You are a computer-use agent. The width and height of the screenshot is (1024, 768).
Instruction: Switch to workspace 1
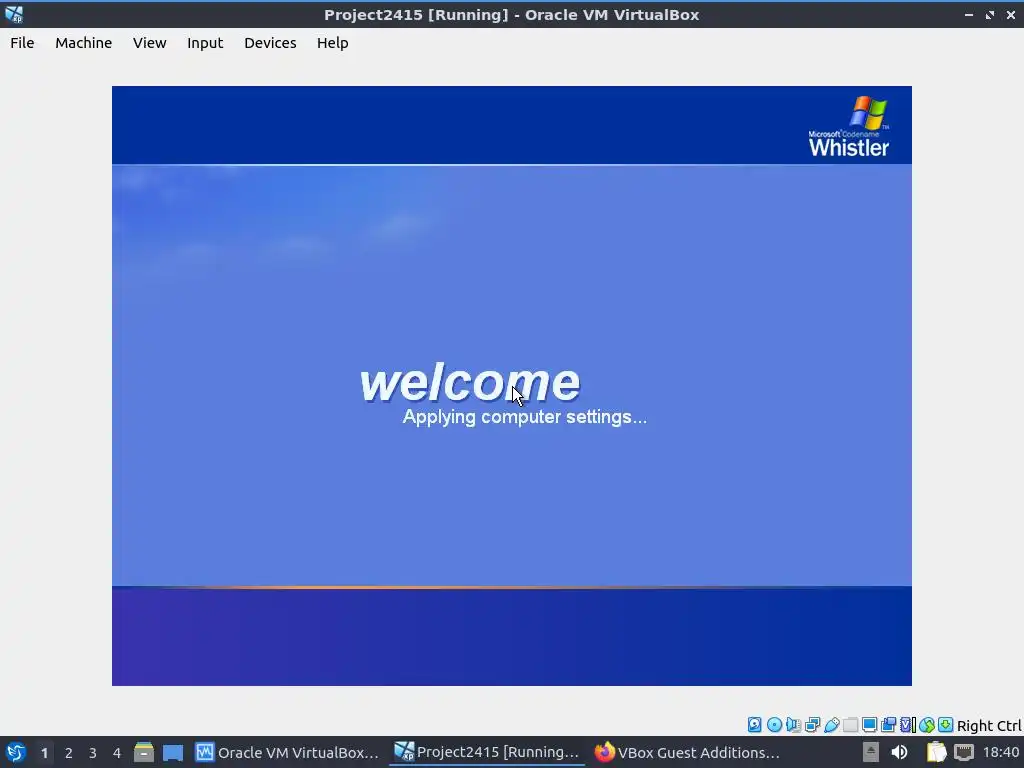click(x=44, y=753)
